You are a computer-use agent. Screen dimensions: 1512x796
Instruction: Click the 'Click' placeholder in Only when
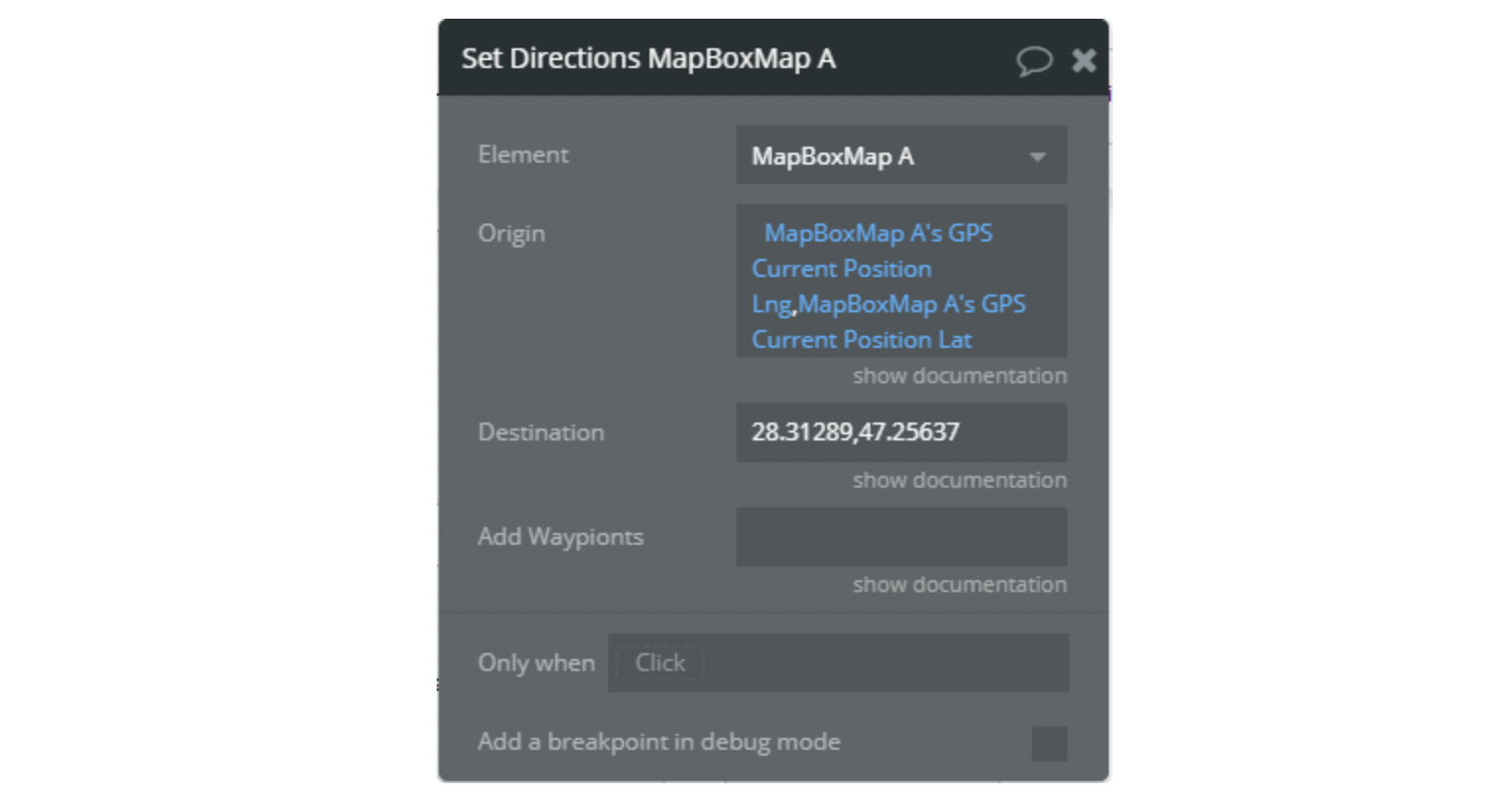pyautogui.click(x=660, y=663)
